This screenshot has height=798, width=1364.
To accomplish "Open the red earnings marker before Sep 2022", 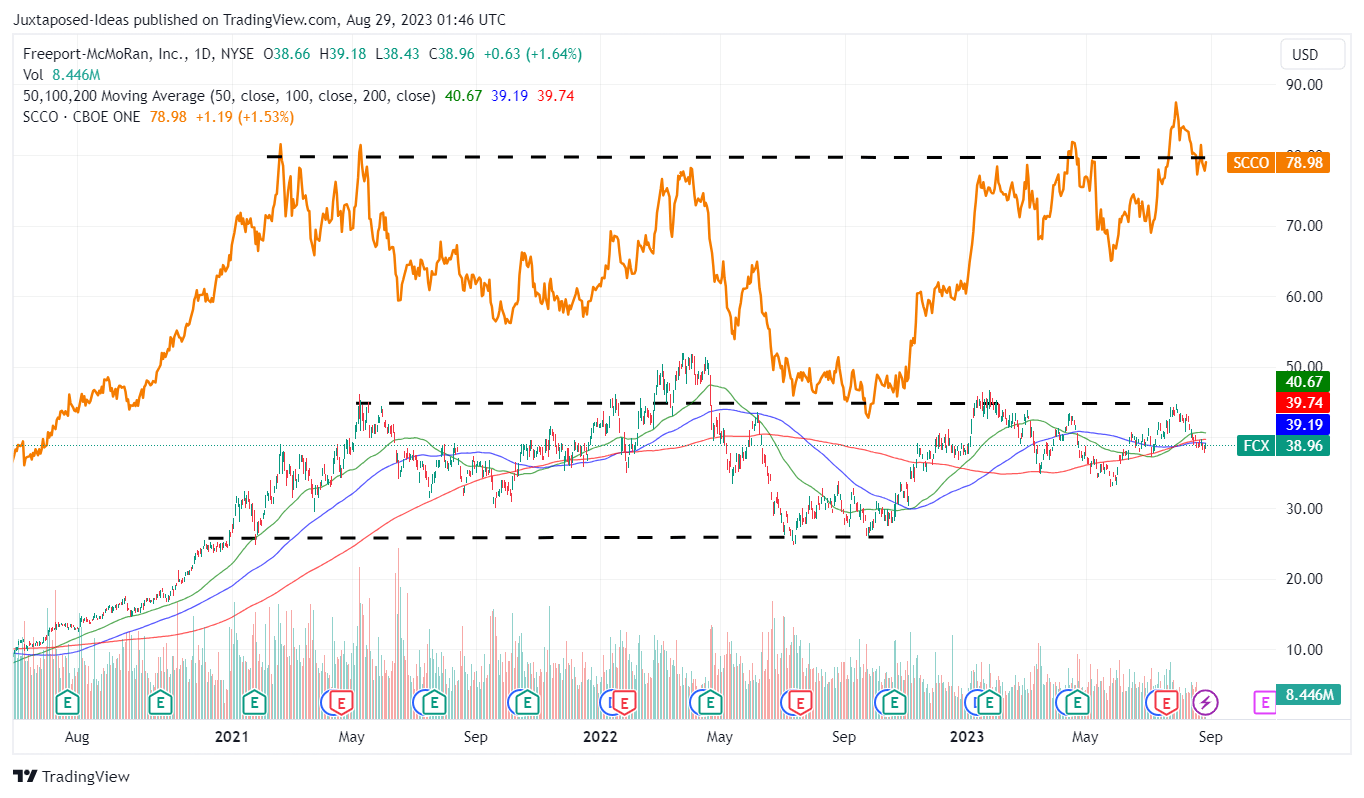I will coord(799,703).
